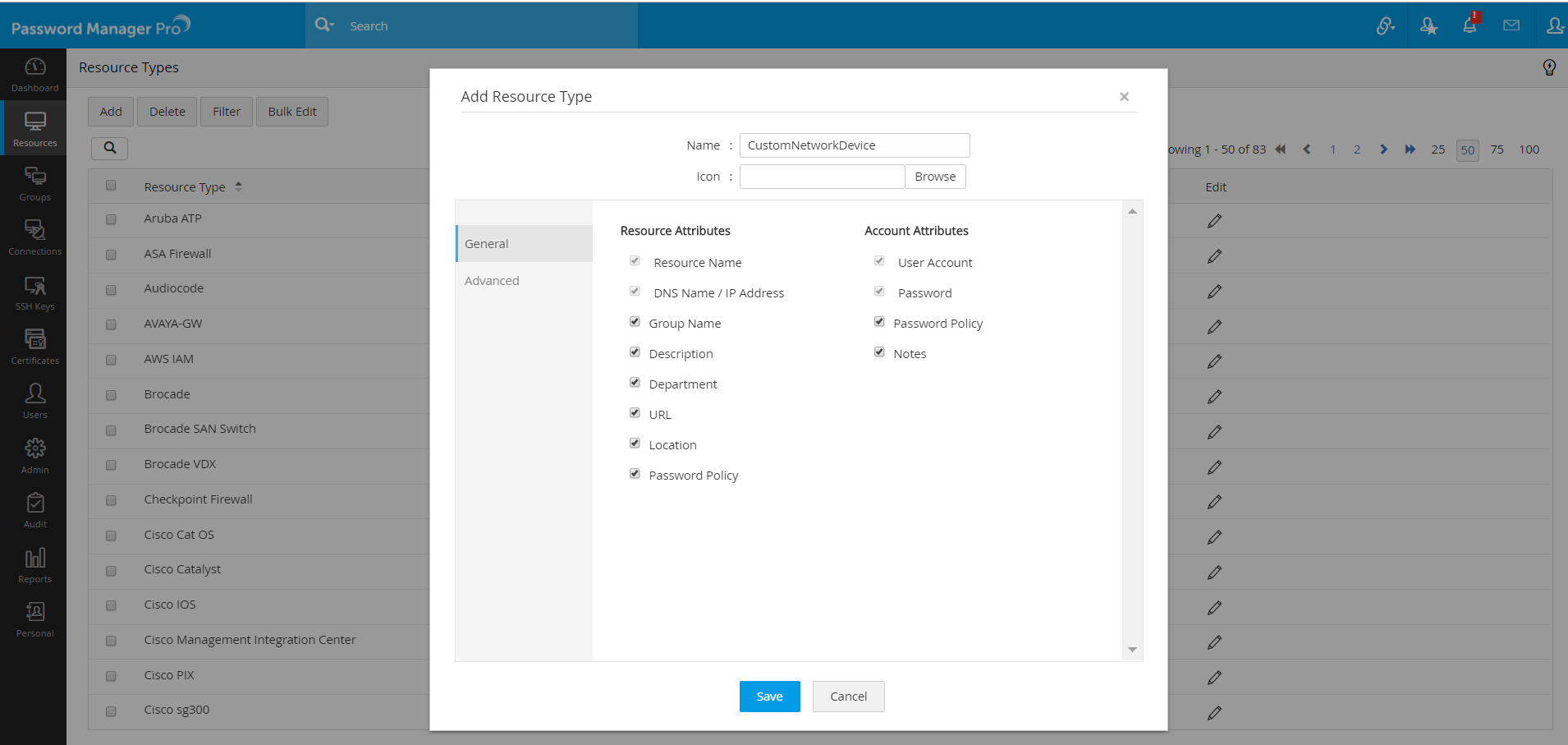Screen dimensions: 1568x745
Task: Edit the Cisco IOS row pencil icon
Action: click(x=1214, y=608)
